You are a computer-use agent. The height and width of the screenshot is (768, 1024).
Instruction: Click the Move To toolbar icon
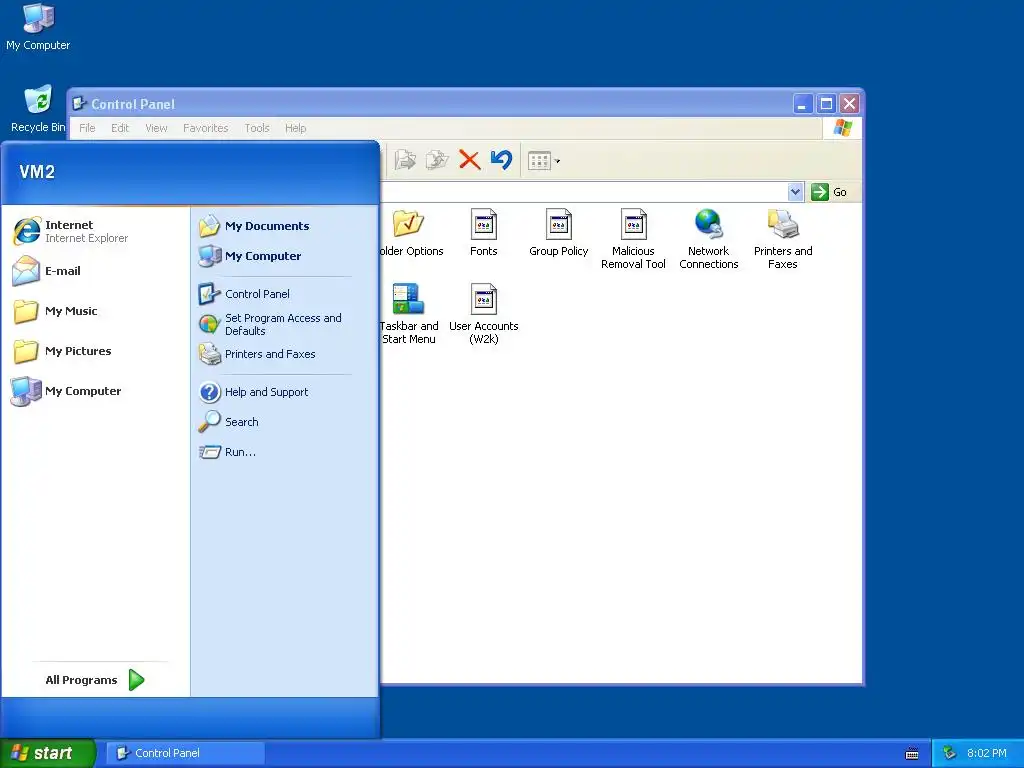405,160
